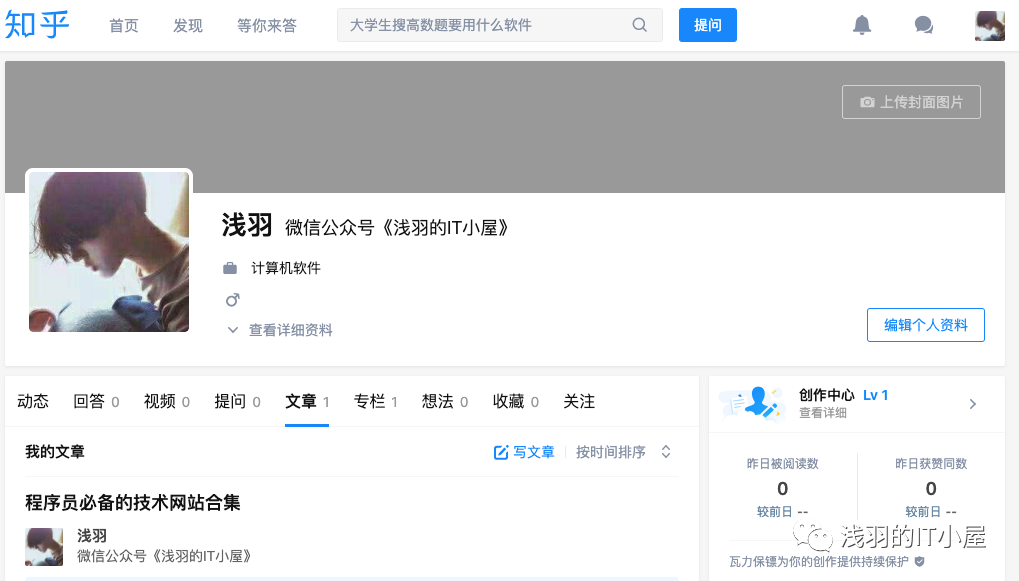Open the account avatar menu in header

tap(989, 25)
